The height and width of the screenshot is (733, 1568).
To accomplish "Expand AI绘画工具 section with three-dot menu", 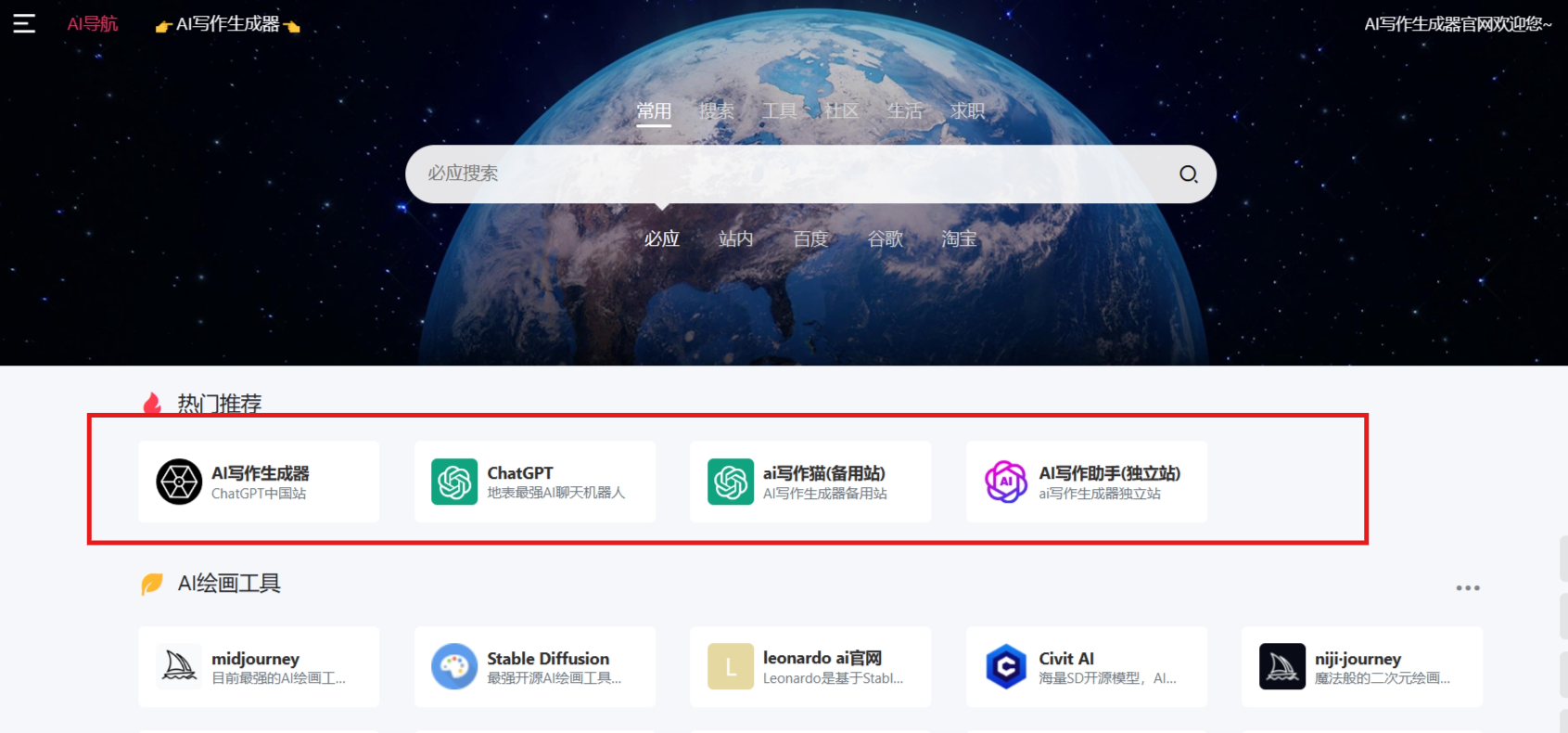I will click(x=1467, y=588).
